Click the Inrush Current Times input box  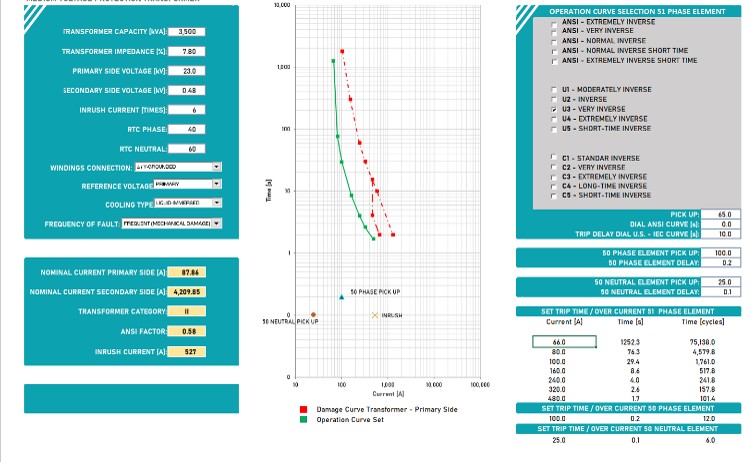(187, 109)
